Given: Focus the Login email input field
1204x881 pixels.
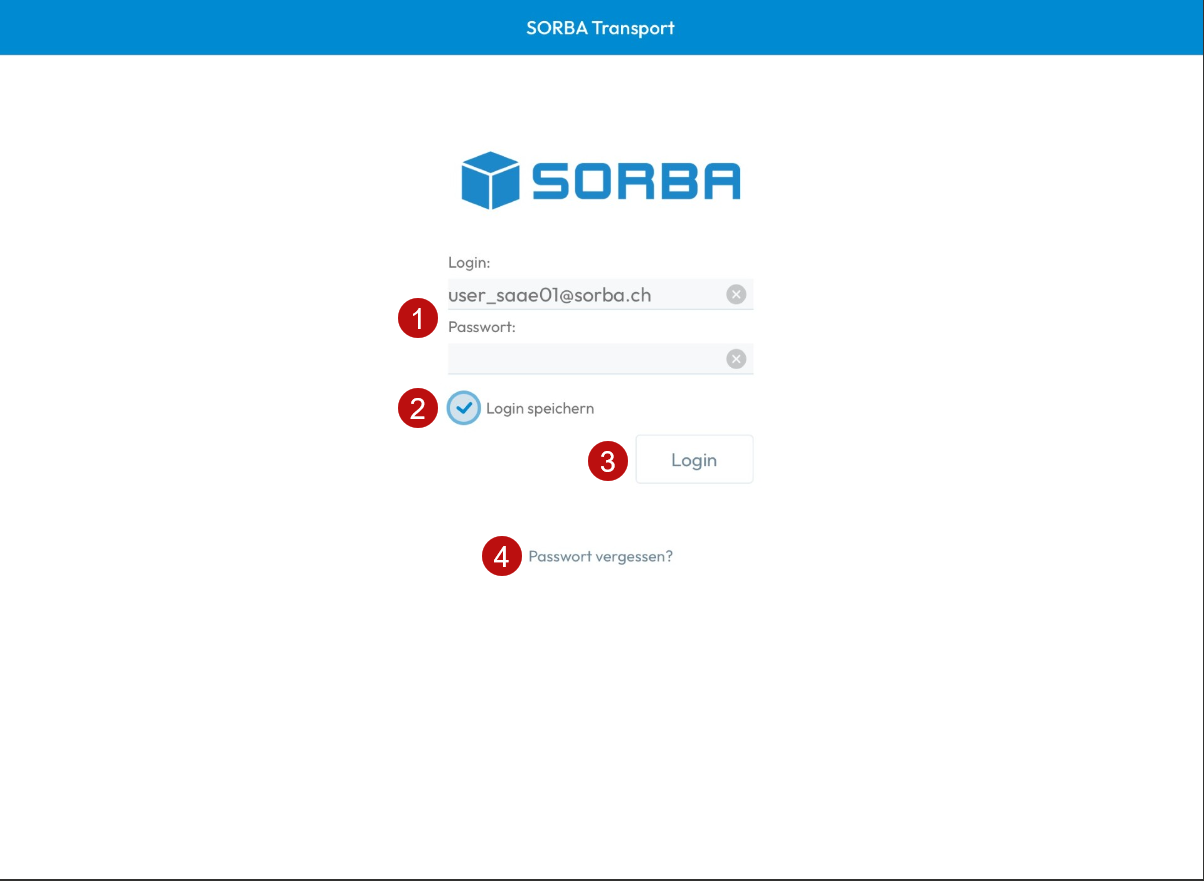Looking at the screenshot, I should [600, 294].
